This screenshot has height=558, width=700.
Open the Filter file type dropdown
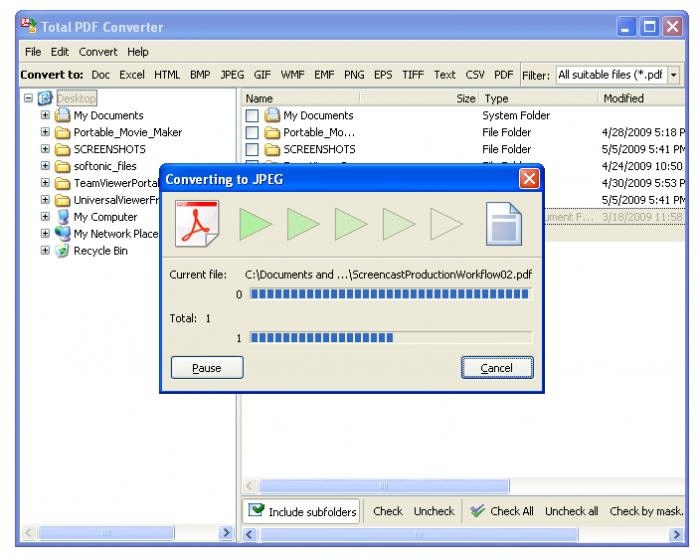673,75
